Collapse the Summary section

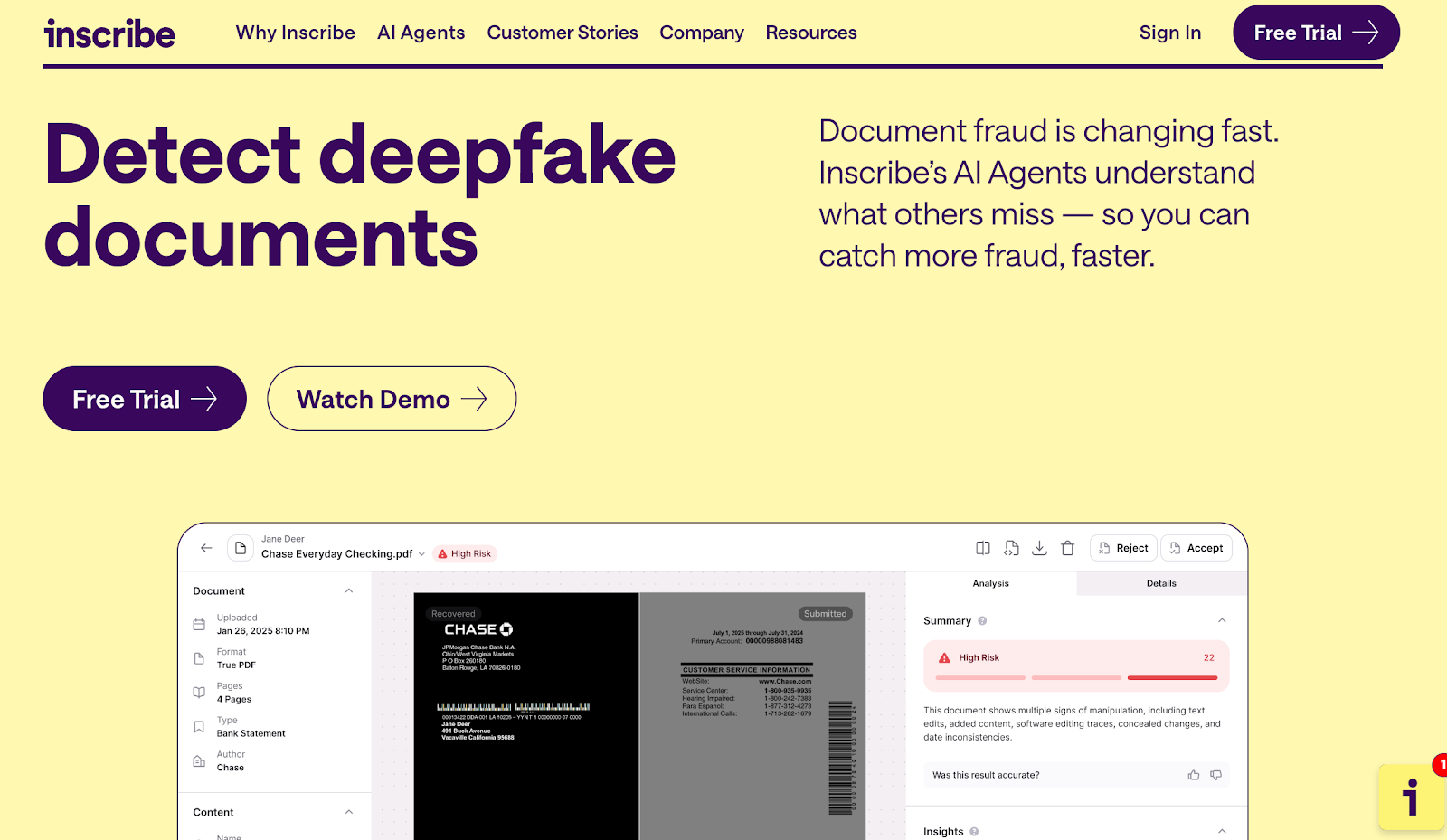click(x=1222, y=621)
